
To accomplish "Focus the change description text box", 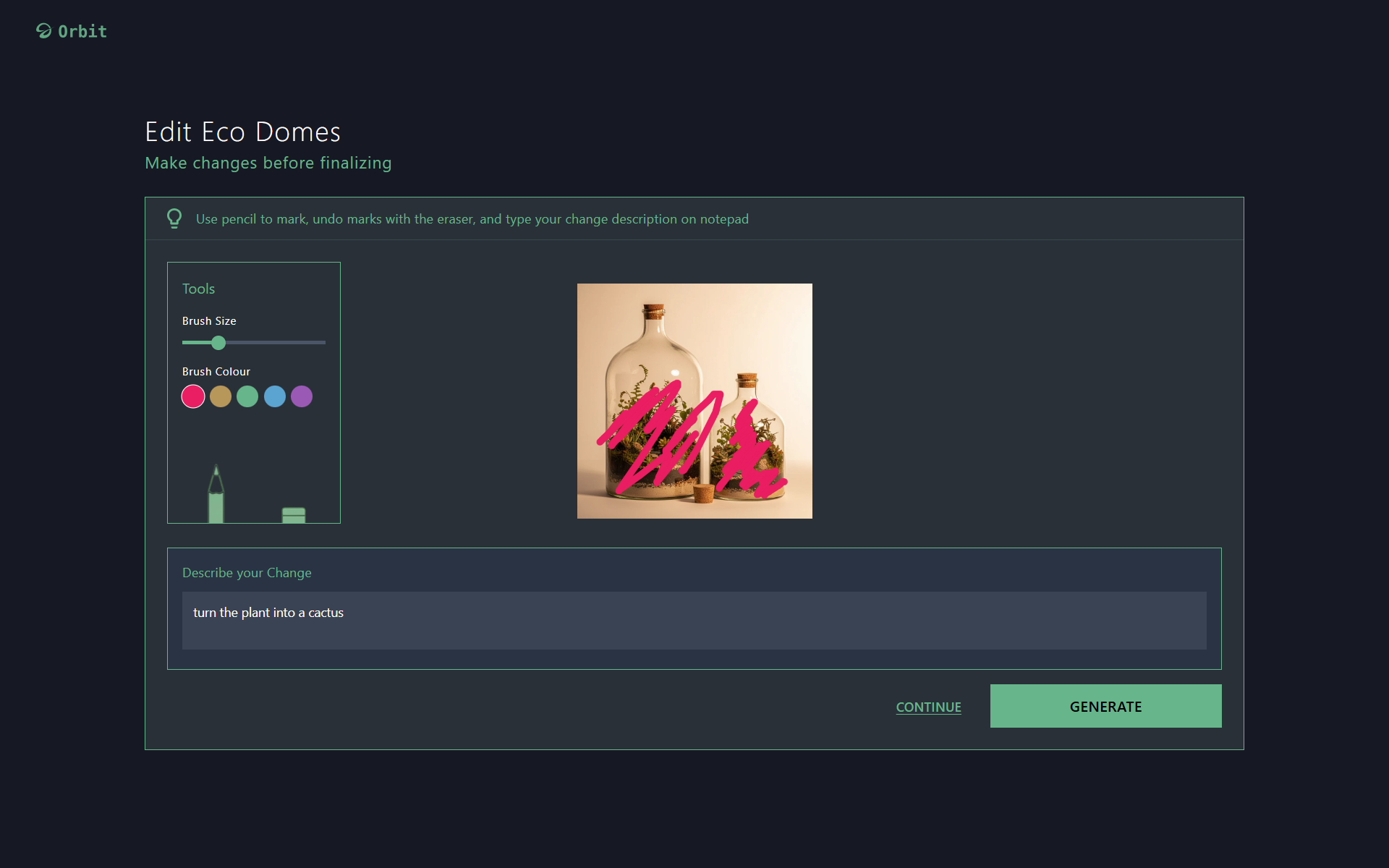I will (694, 621).
